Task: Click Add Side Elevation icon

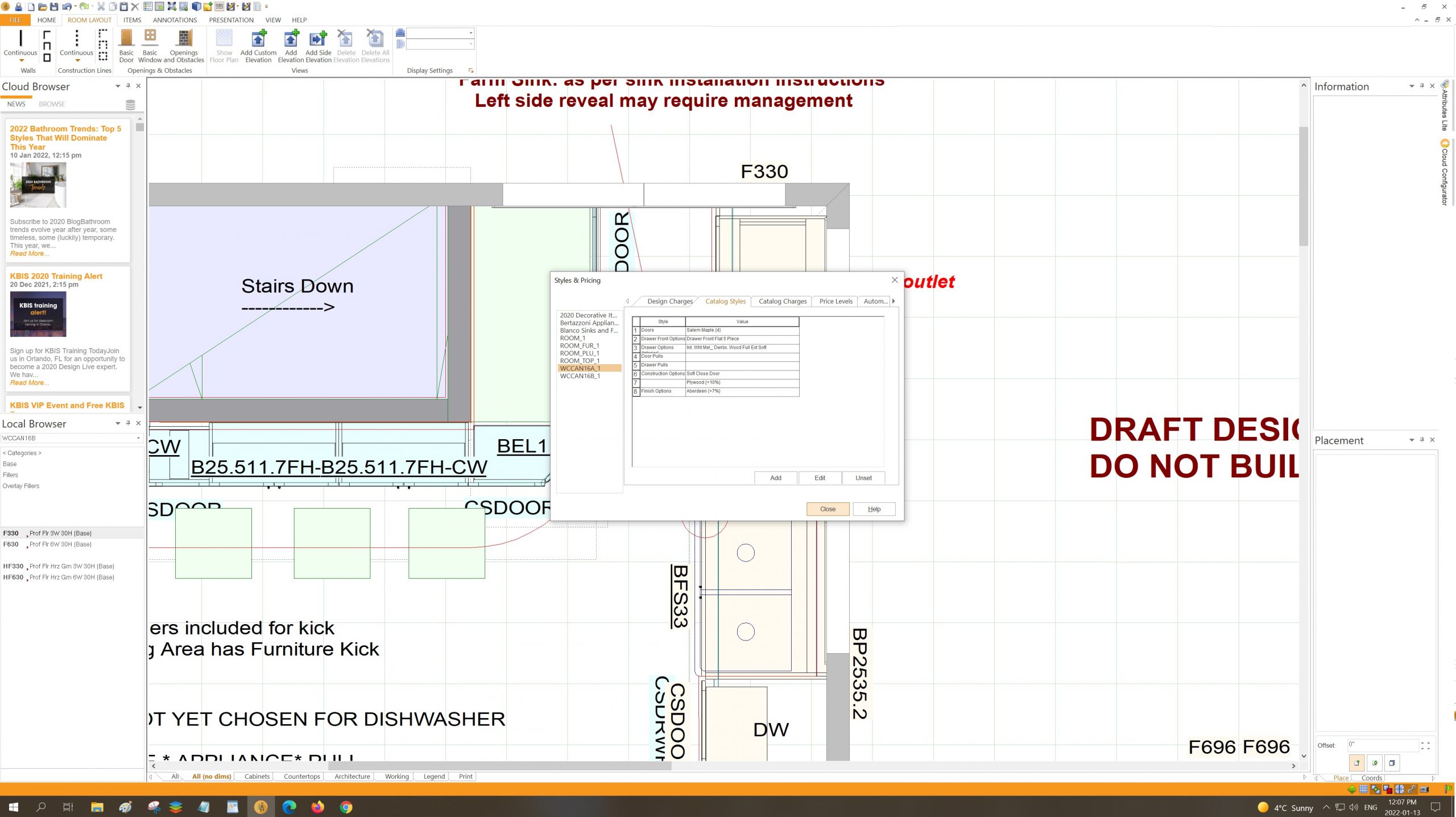Action: (318, 39)
